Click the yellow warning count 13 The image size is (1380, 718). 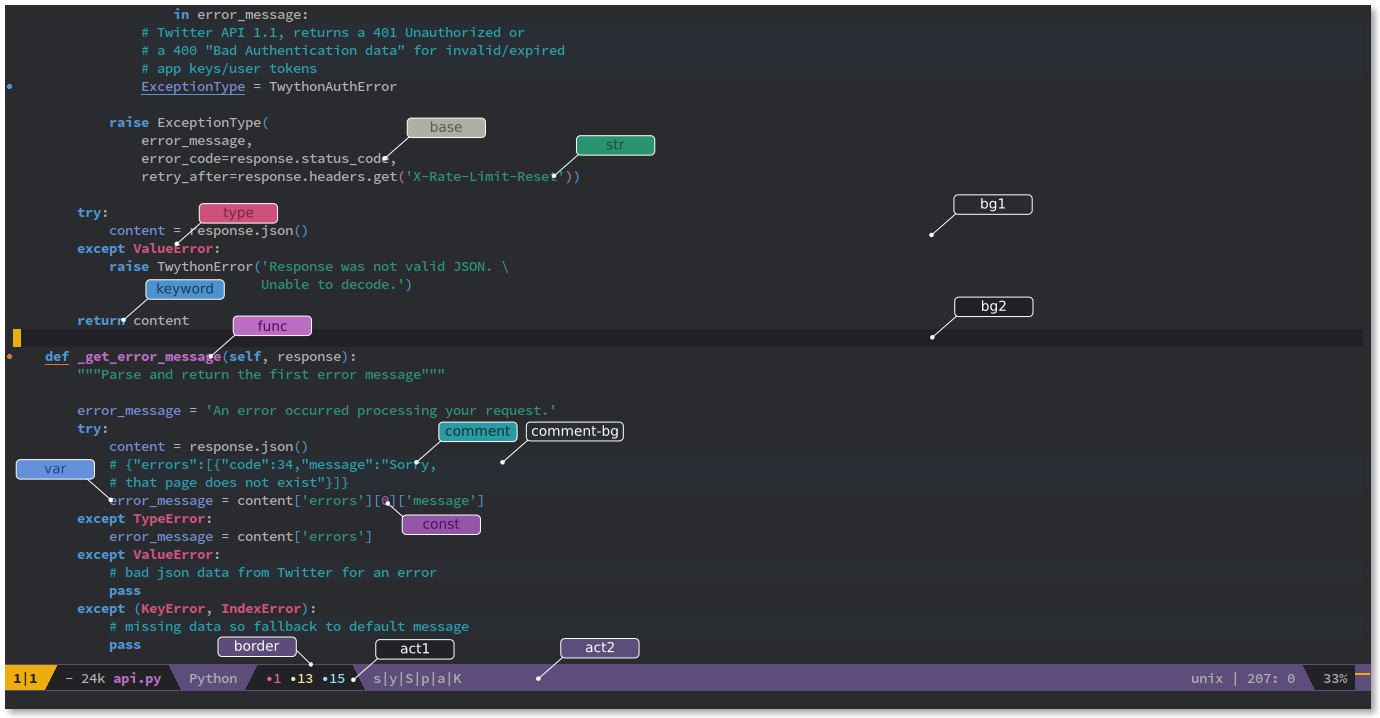[x=301, y=679]
